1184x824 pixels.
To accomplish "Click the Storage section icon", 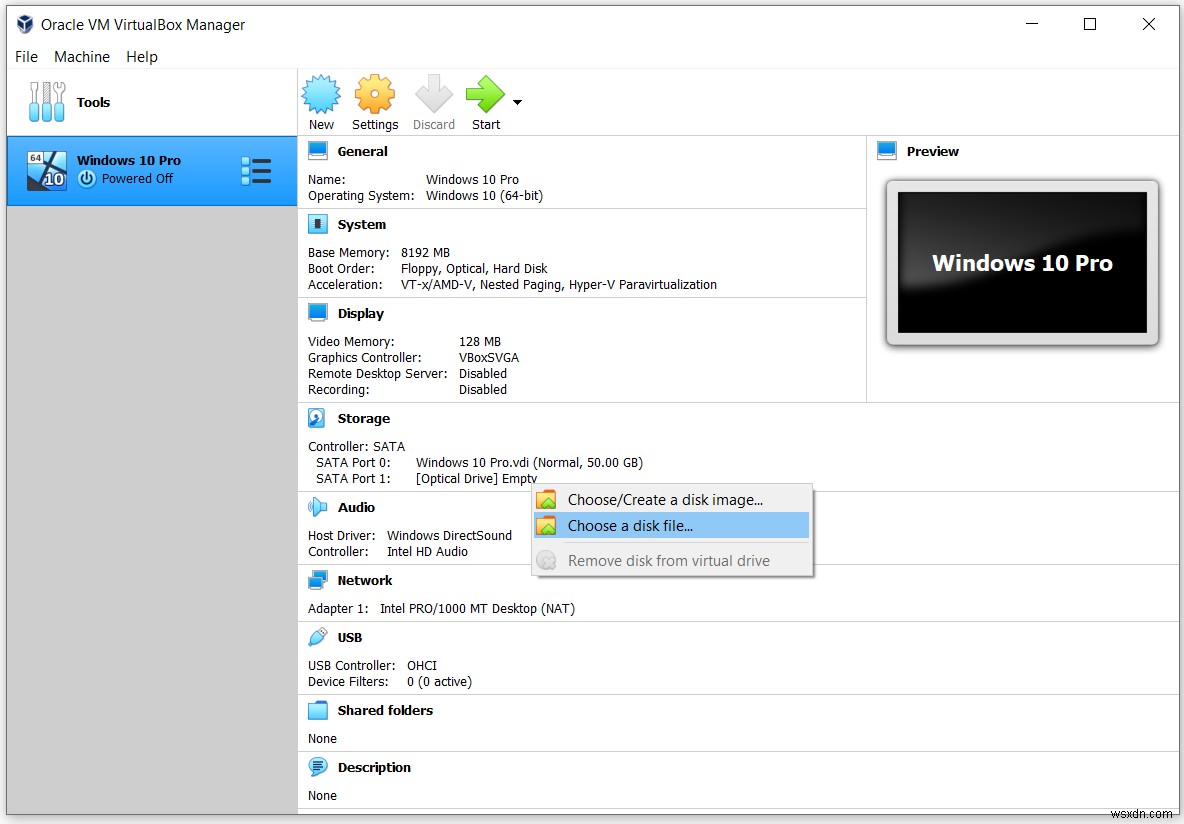I will click(x=317, y=417).
